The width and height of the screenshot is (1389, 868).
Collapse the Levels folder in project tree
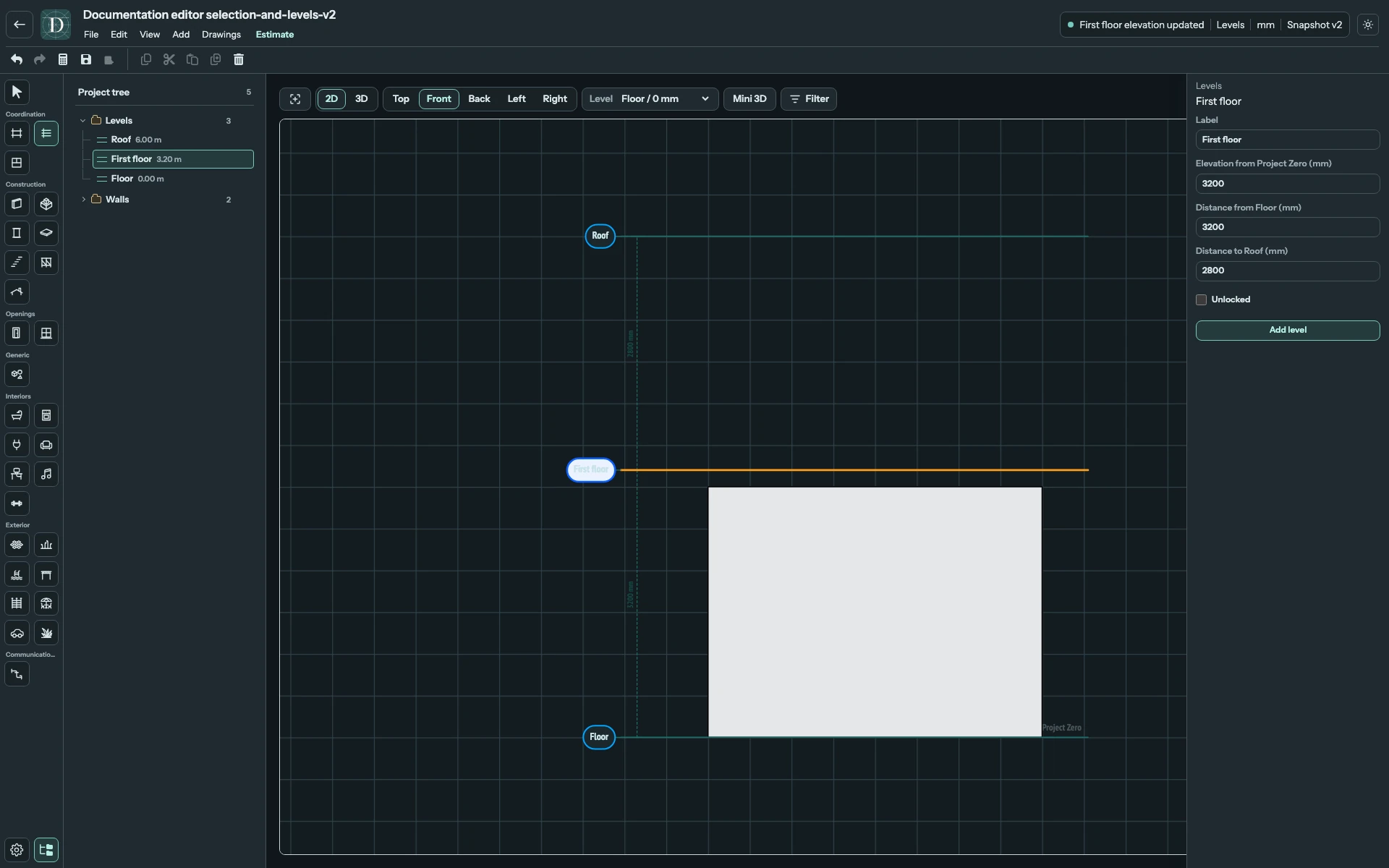pyautogui.click(x=82, y=121)
